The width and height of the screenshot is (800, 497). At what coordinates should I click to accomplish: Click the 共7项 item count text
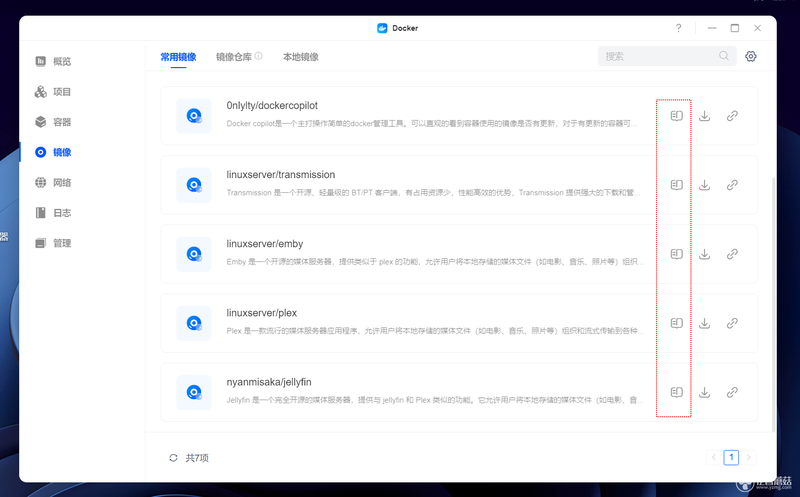tap(197, 458)
